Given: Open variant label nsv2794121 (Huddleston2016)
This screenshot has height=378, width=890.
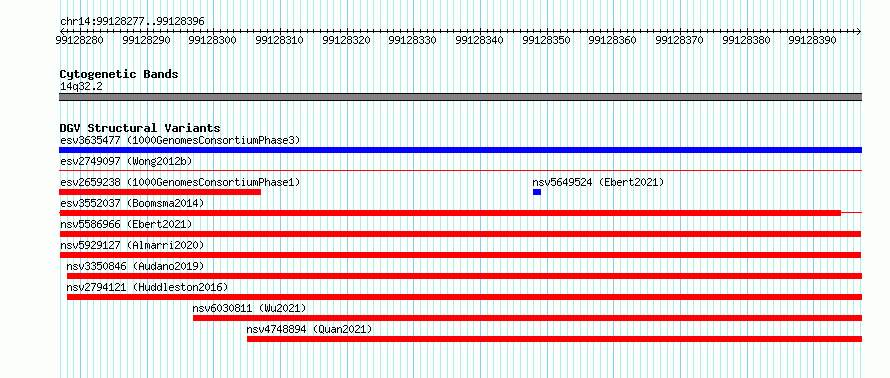Looking at the screenshot, I should point(147,287).
